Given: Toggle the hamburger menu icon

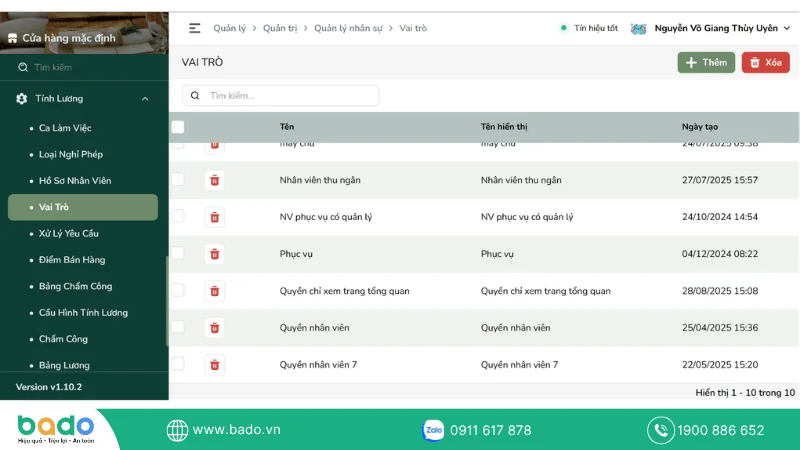Looking at the screenshot, I should pyautogui.click(x=194, y=28).
